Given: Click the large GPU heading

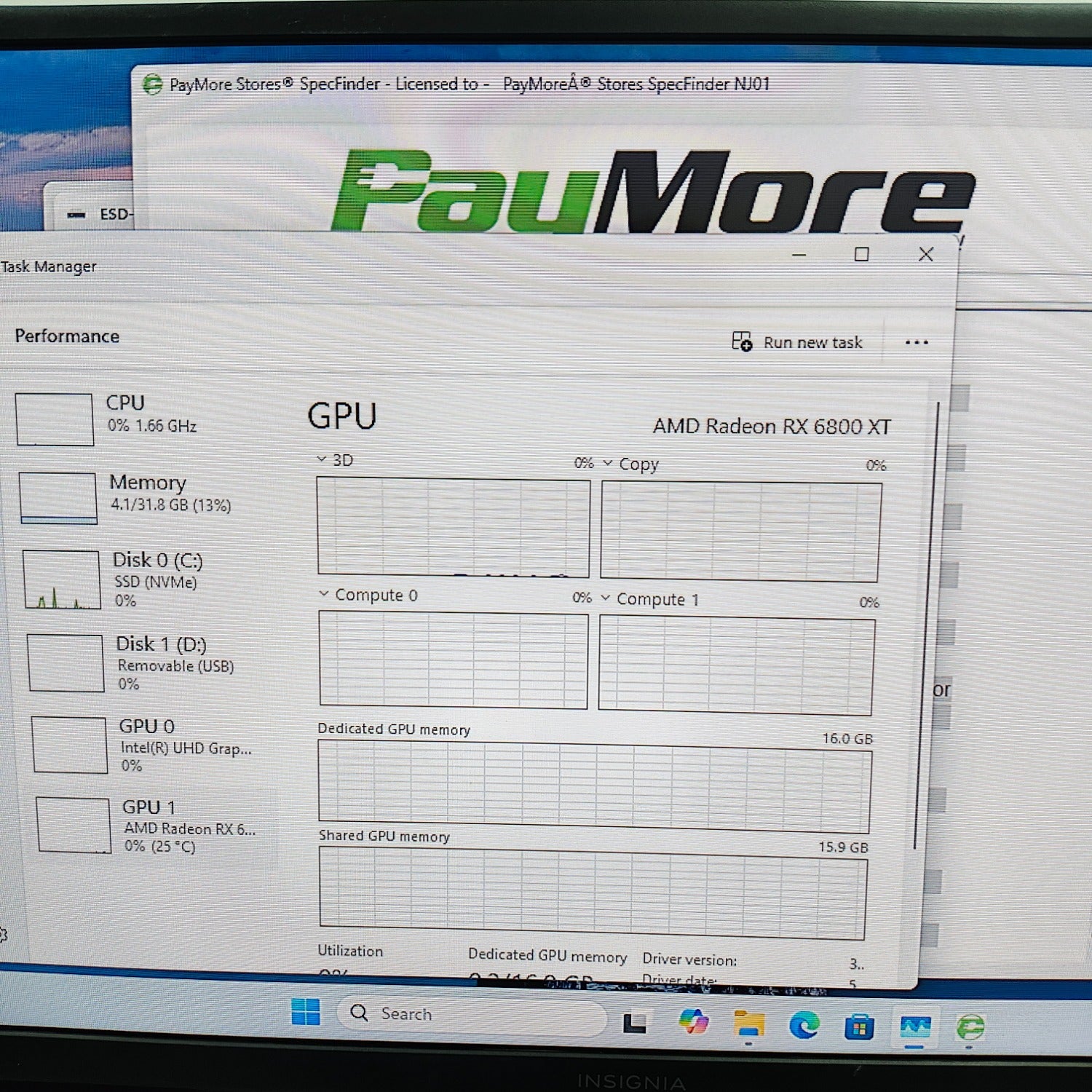Looking at the screenshot, I should (x=342, y=416).
